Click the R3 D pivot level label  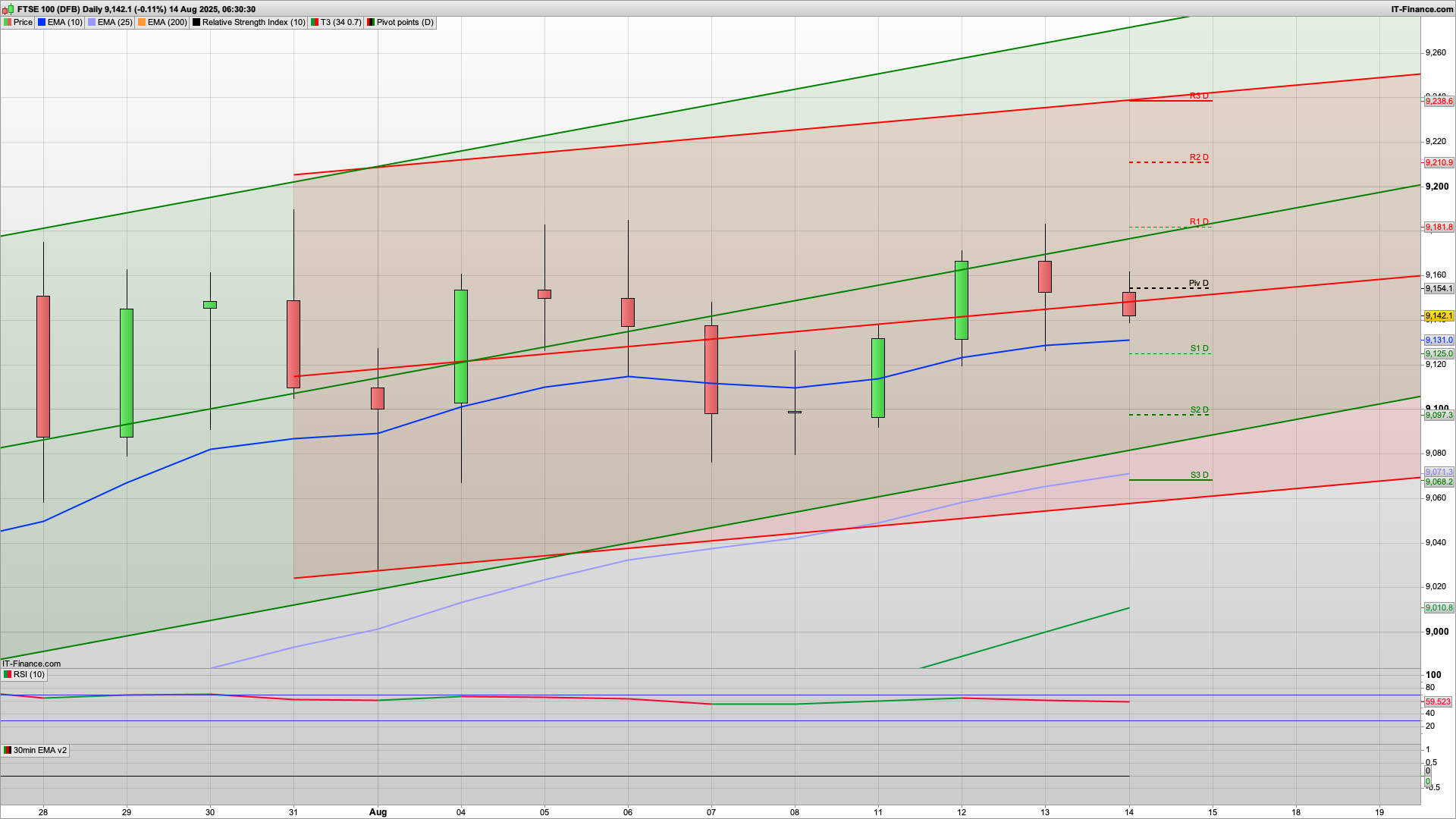point(1199,96)
